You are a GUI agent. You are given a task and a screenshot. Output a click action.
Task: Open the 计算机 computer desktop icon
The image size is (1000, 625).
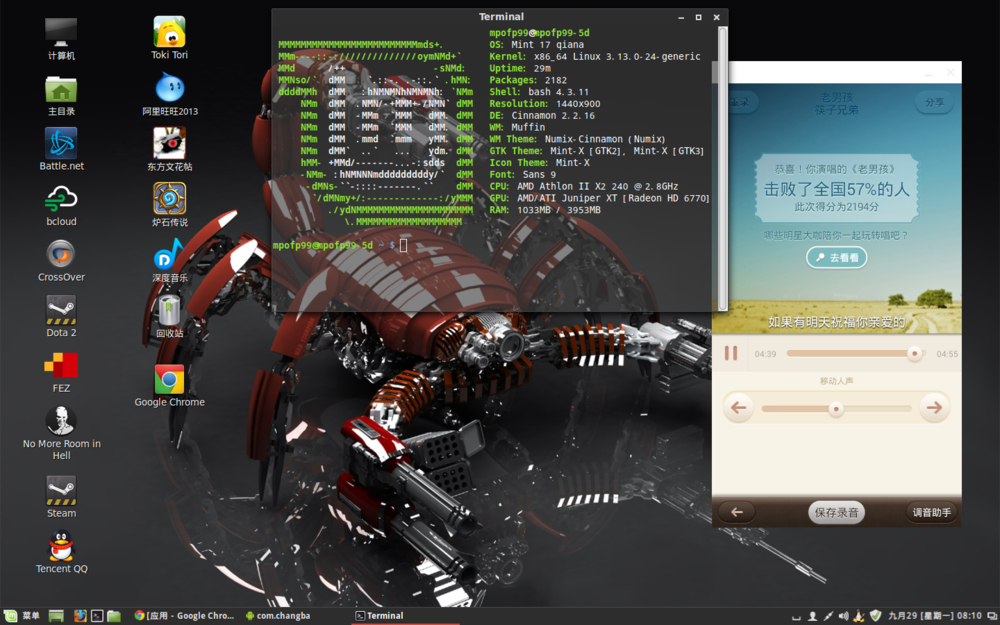pyautogui.click(x=61, y=38)
